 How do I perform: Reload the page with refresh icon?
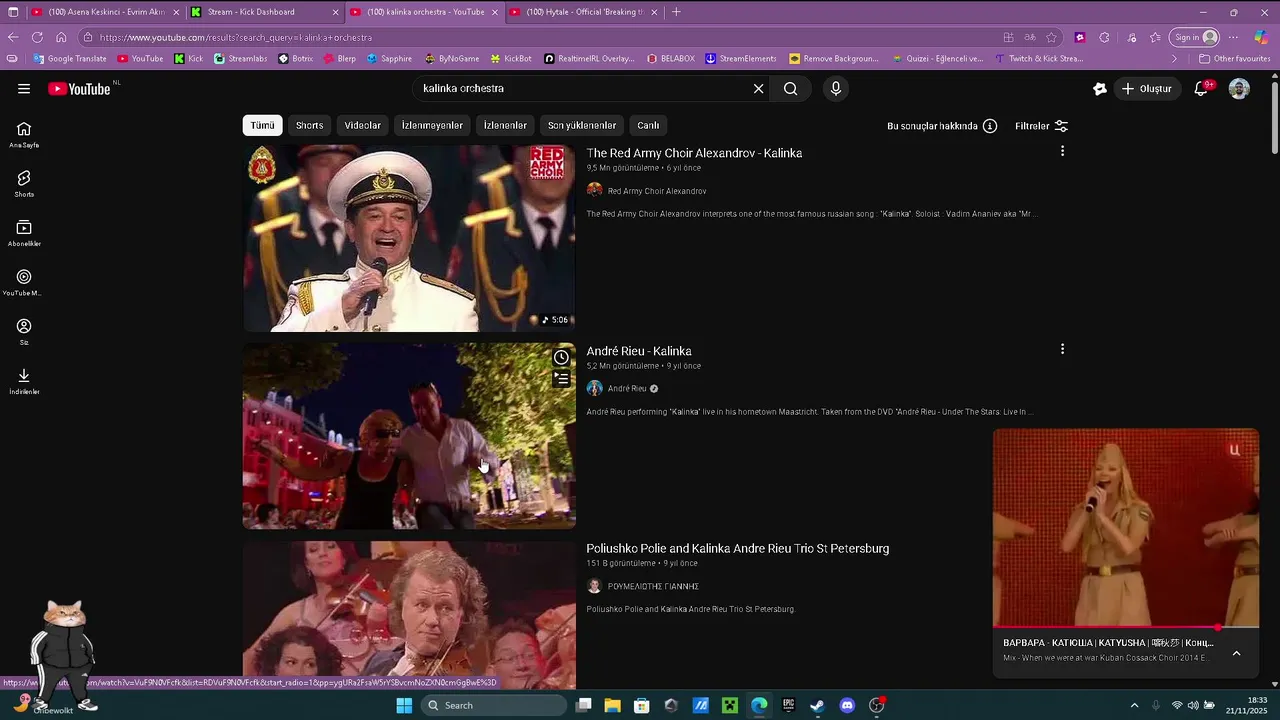pyautogui.click(x=37, y=37)
